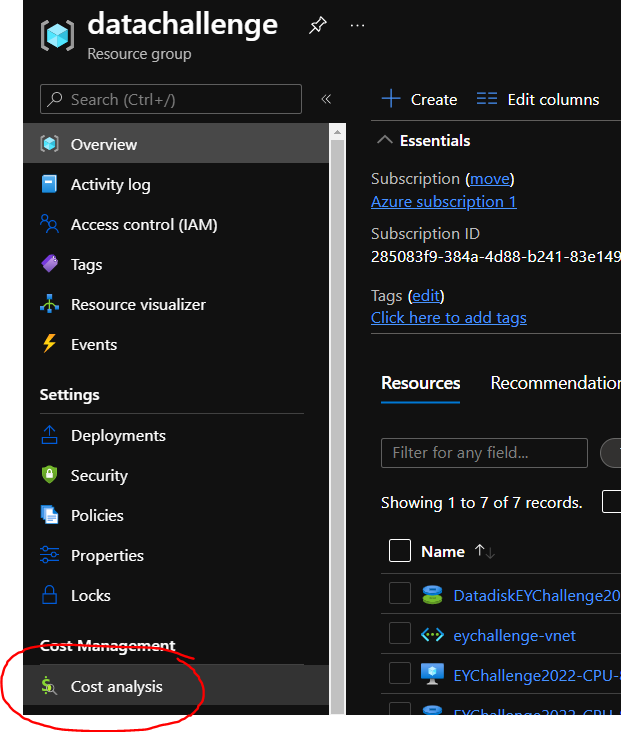Click the Subscription move link

489,179
